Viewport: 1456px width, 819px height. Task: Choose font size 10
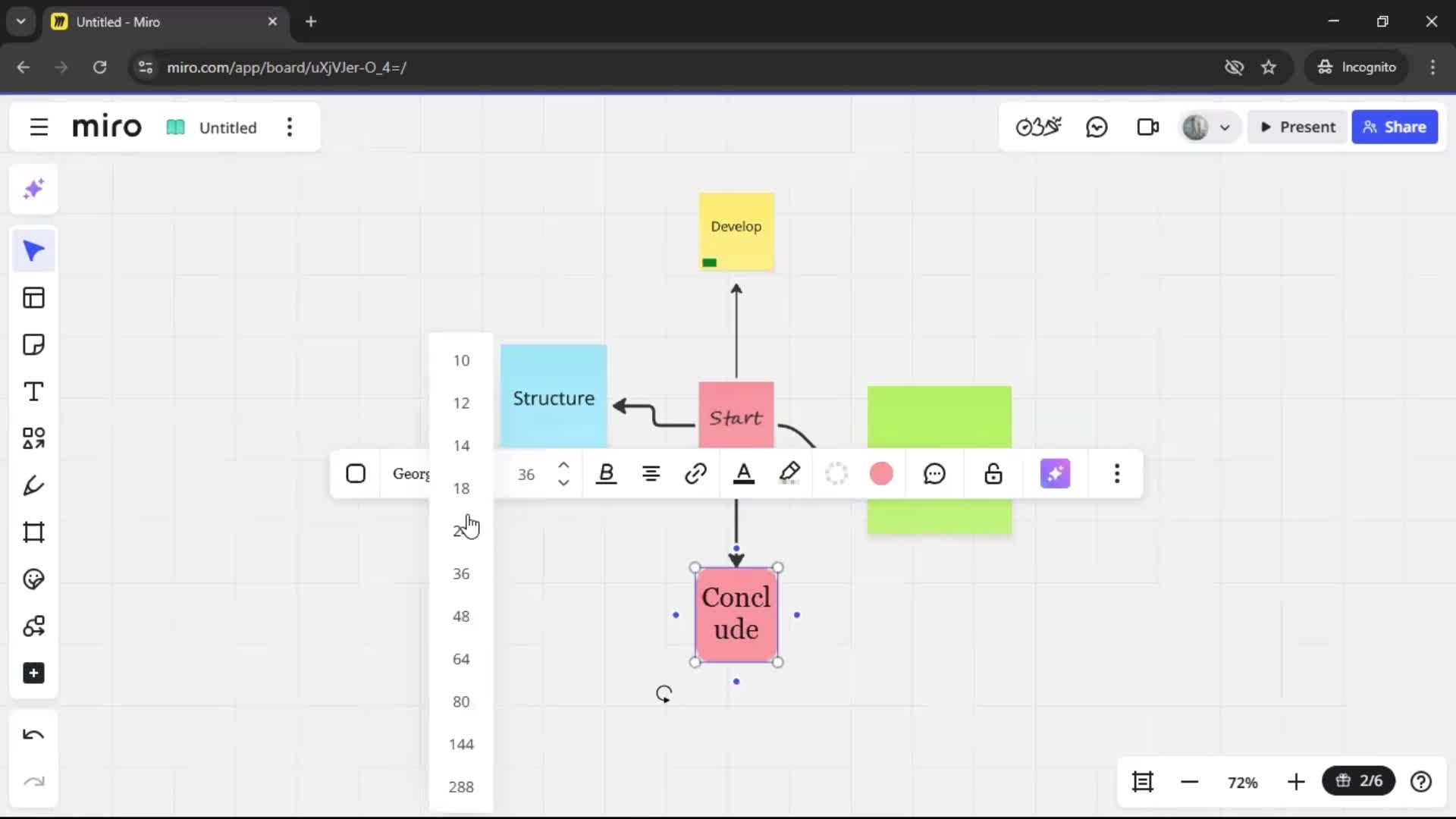(461, 361)
